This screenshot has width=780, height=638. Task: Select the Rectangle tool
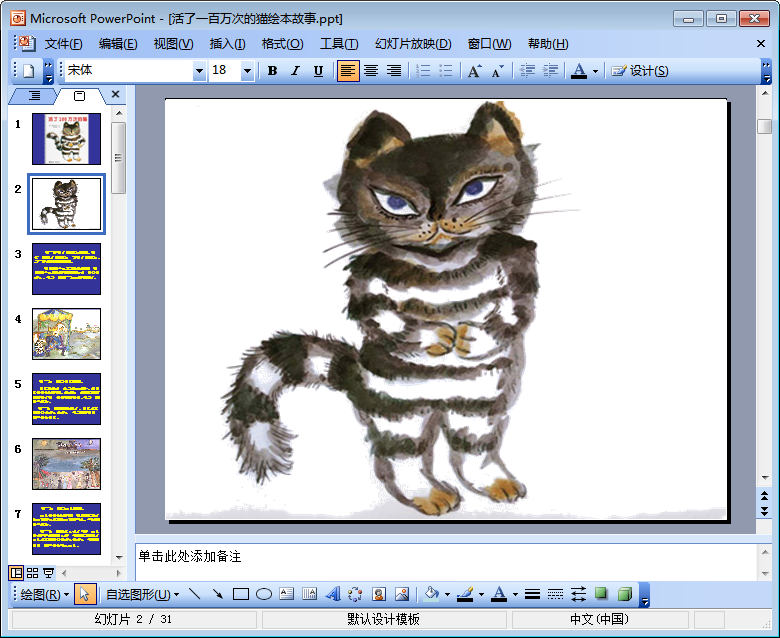tap(241, 594)
